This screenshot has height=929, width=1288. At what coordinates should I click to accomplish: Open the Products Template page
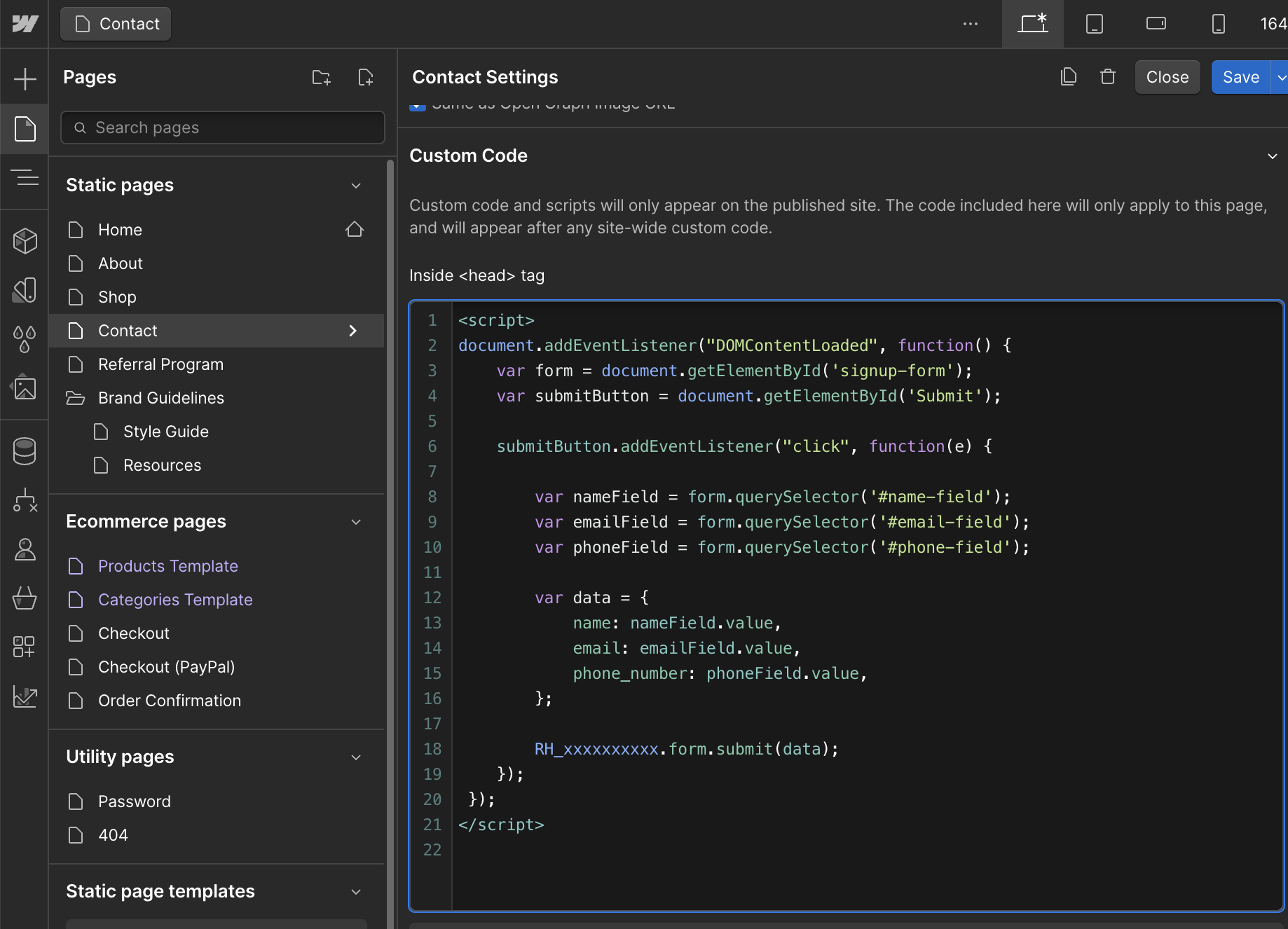click(217, 566)
